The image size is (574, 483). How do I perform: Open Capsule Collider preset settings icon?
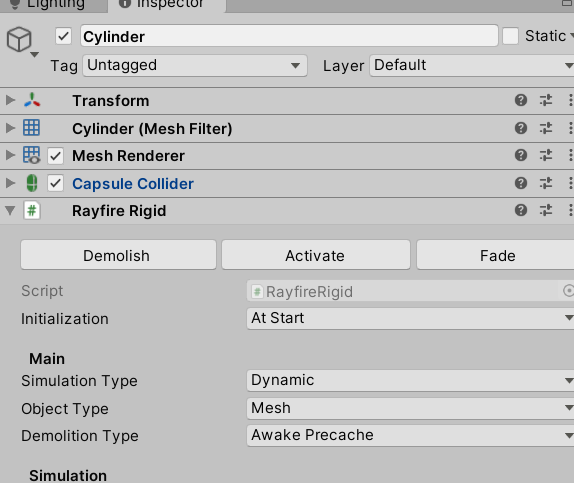click(545, 183)
